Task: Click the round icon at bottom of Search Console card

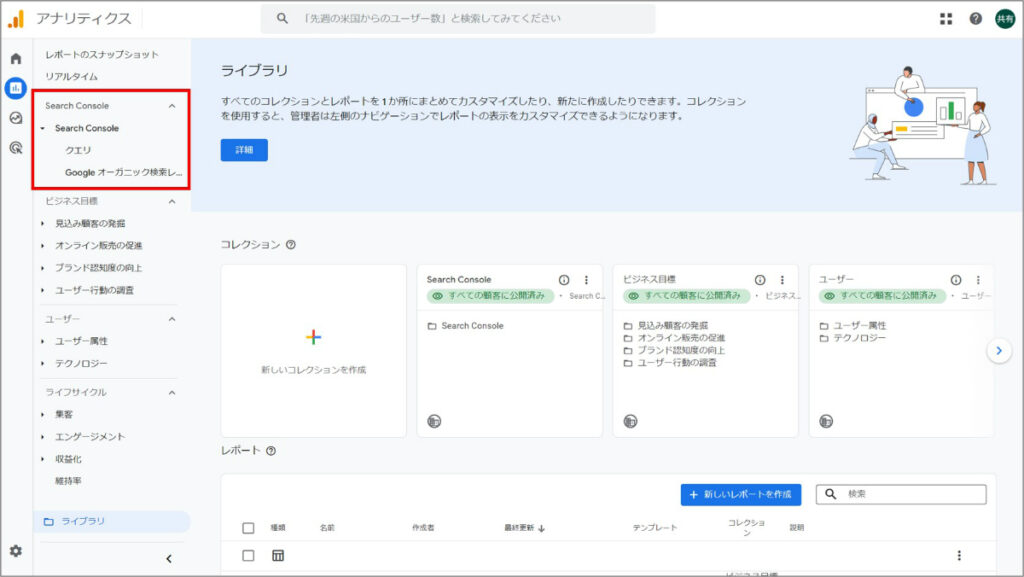Action: 434,422
